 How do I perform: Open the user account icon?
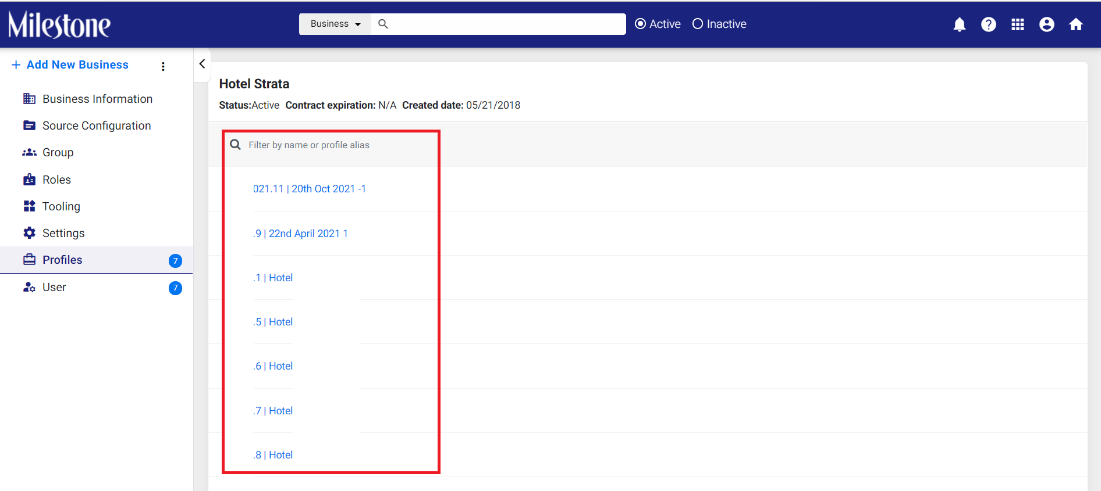click(1047, 25)
